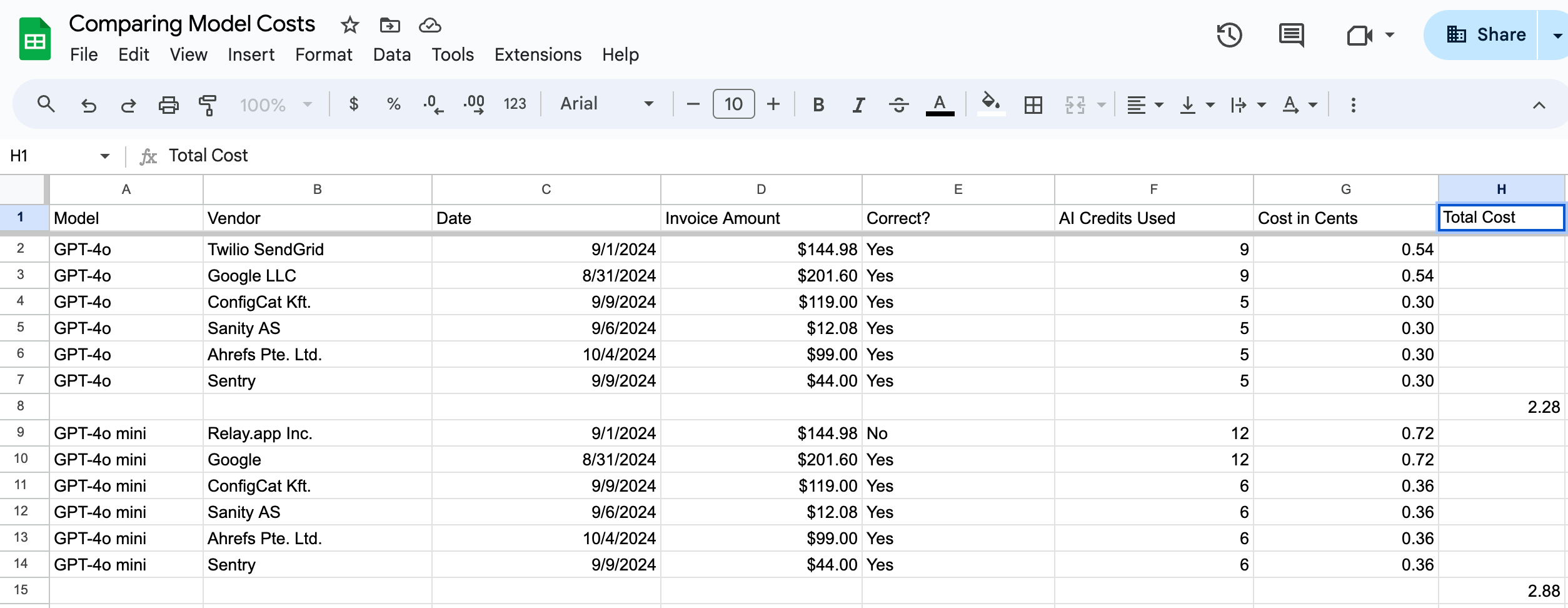Open more number formats 123
1568x608 pixels.
515,104
